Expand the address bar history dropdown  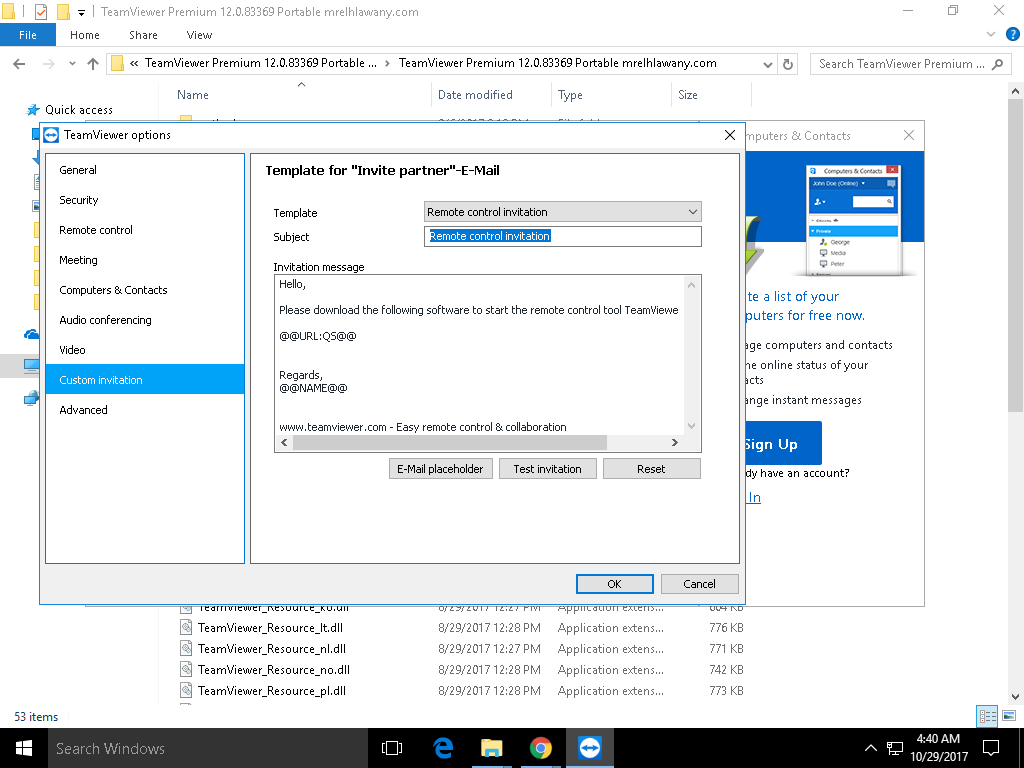[768, 64]
